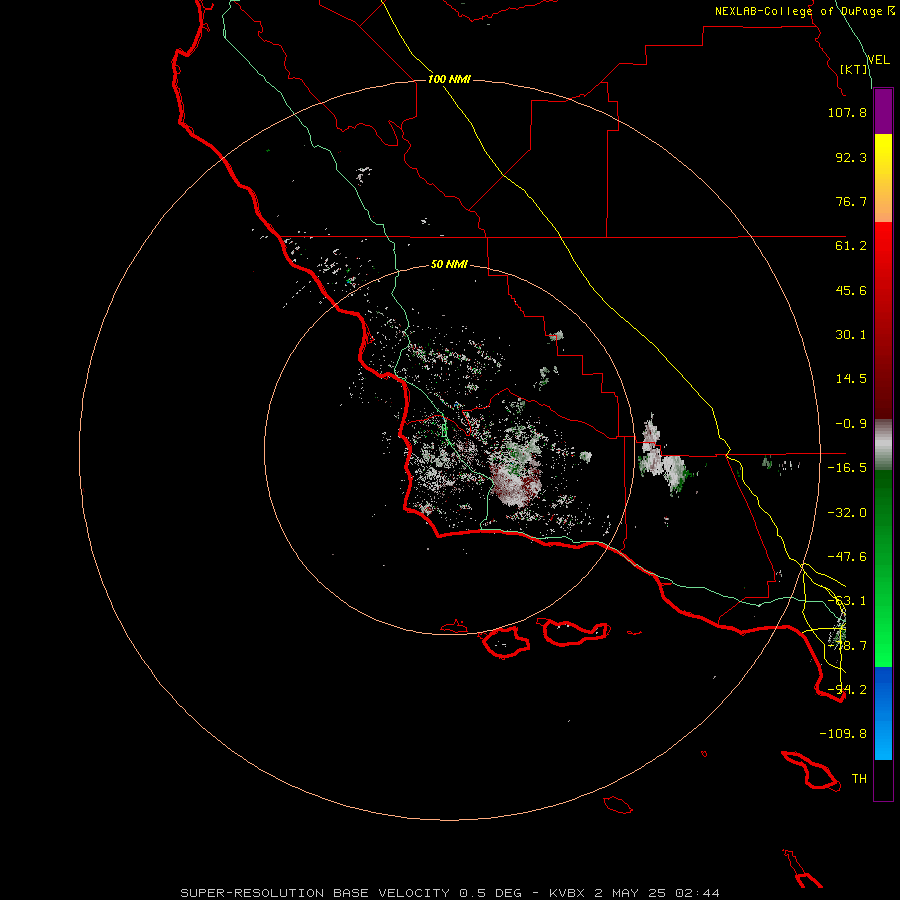Select the -32.0 velocity scale value
The image size is (900, 900).
(847, 513)
